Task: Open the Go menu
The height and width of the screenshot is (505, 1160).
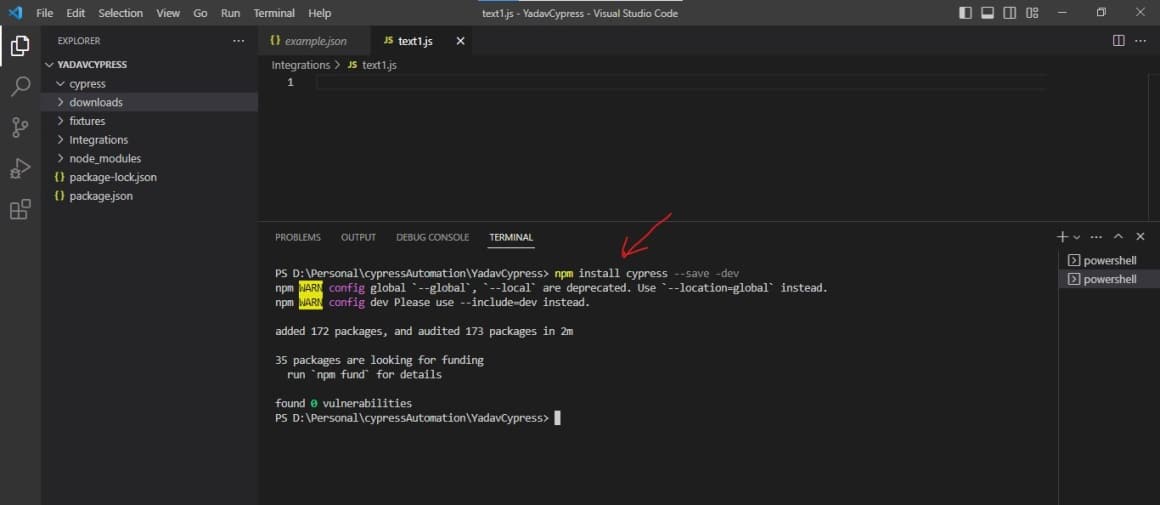Action: (x=200, y=13)
